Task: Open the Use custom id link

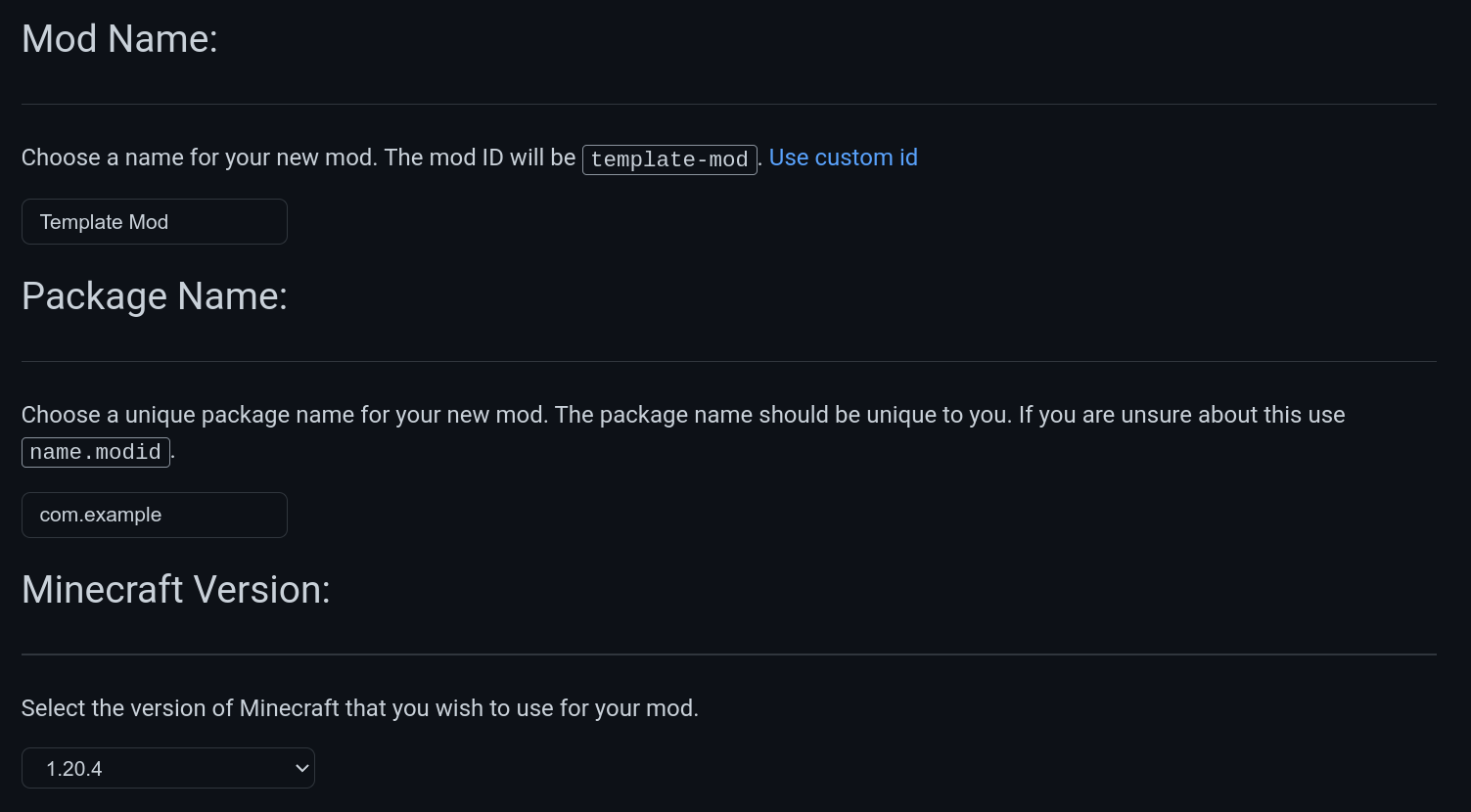Action: pyautogui.click(x=843, y=158)
